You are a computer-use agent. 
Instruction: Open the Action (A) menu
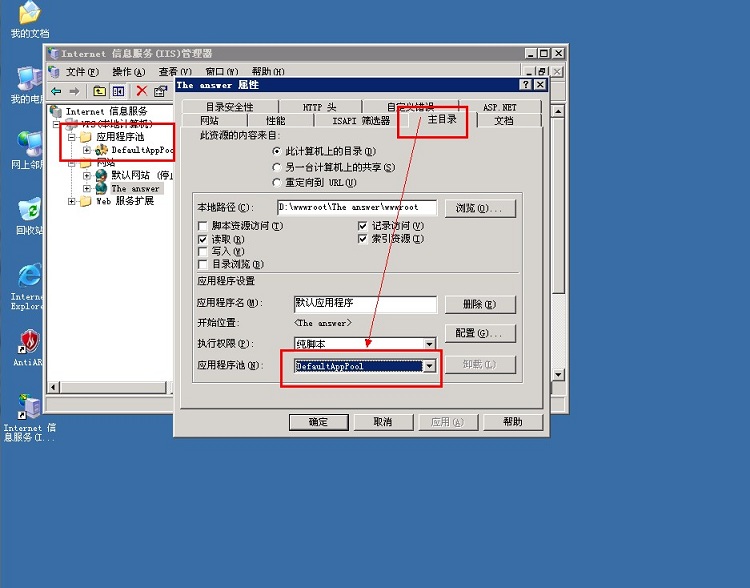click(129, 72)
